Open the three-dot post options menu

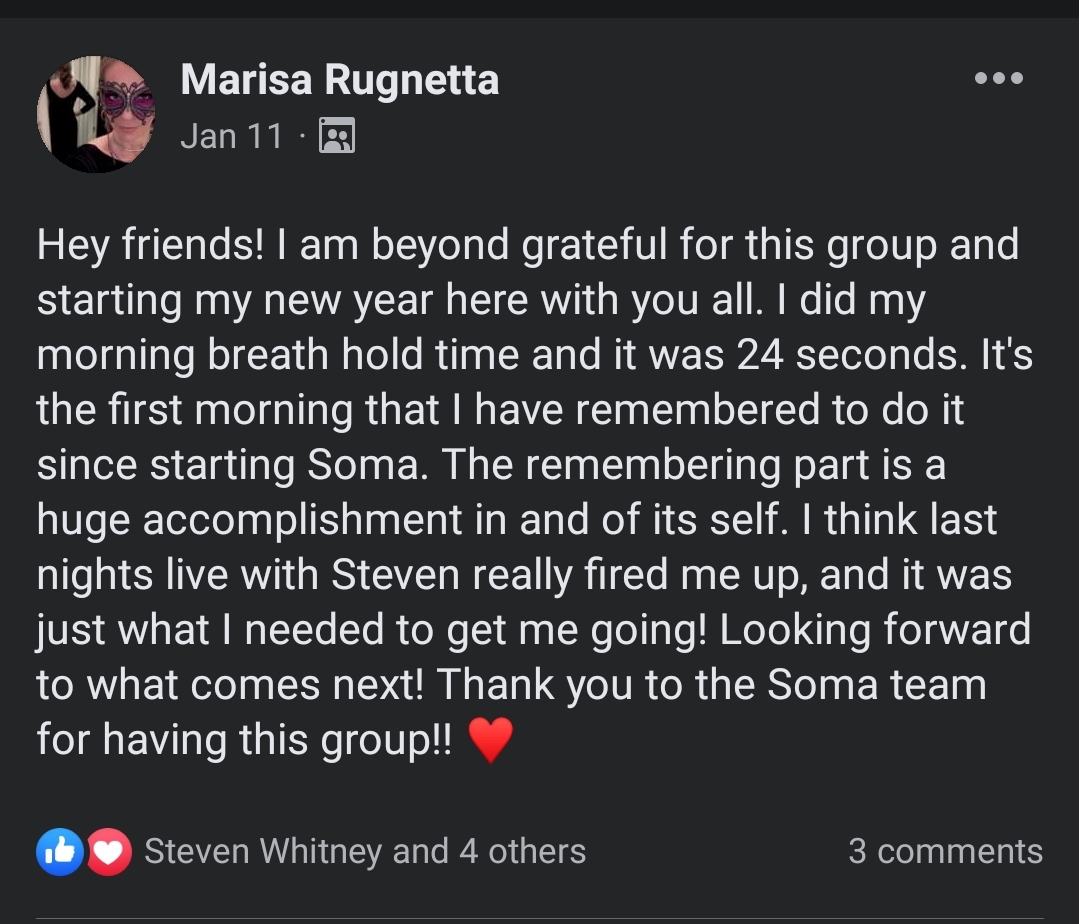tap(998, 78)
